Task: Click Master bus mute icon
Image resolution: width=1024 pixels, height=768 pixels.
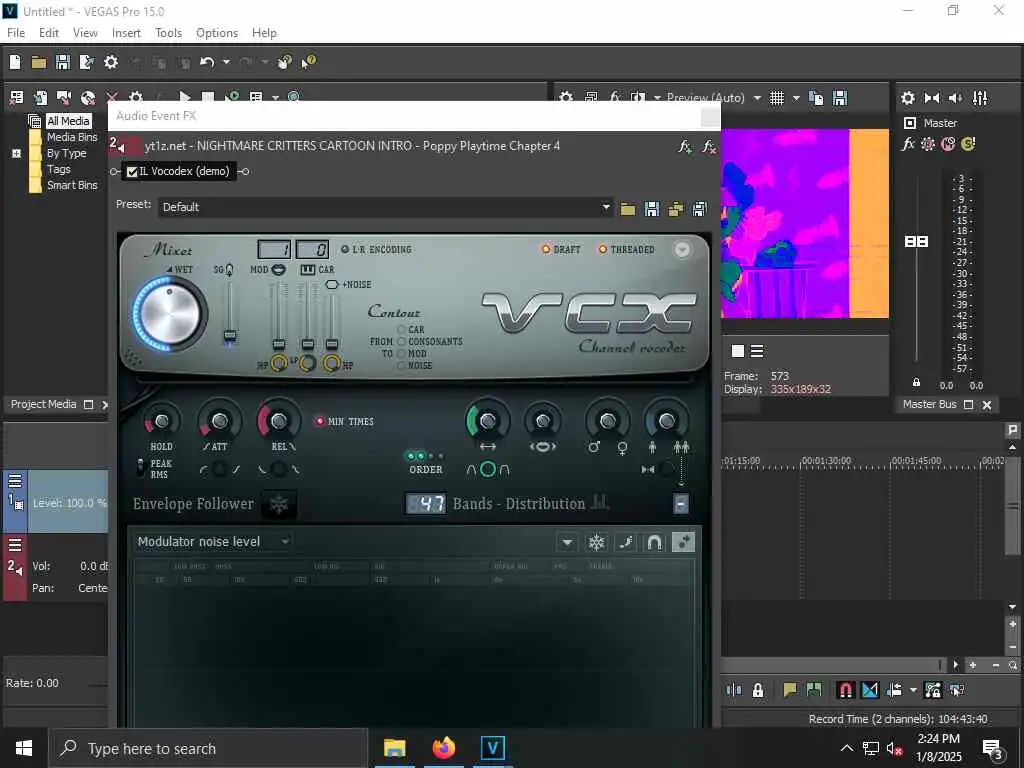Action: click(x=948, y=144)
